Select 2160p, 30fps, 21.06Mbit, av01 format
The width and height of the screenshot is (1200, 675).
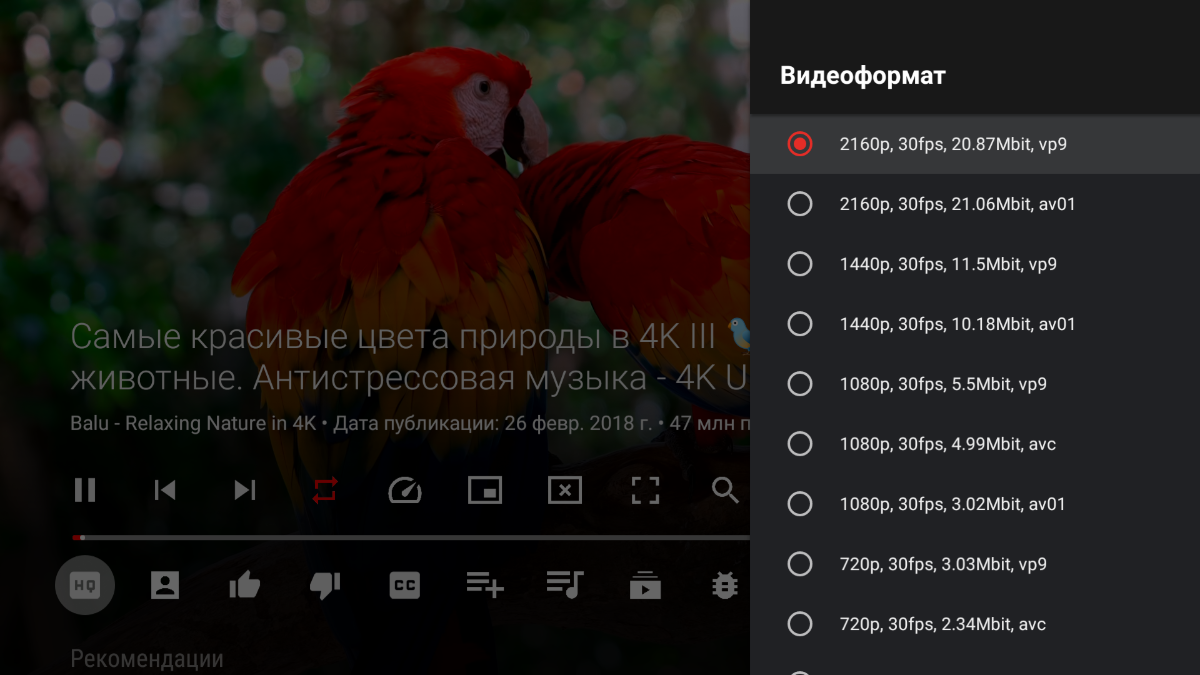[975, 204]
